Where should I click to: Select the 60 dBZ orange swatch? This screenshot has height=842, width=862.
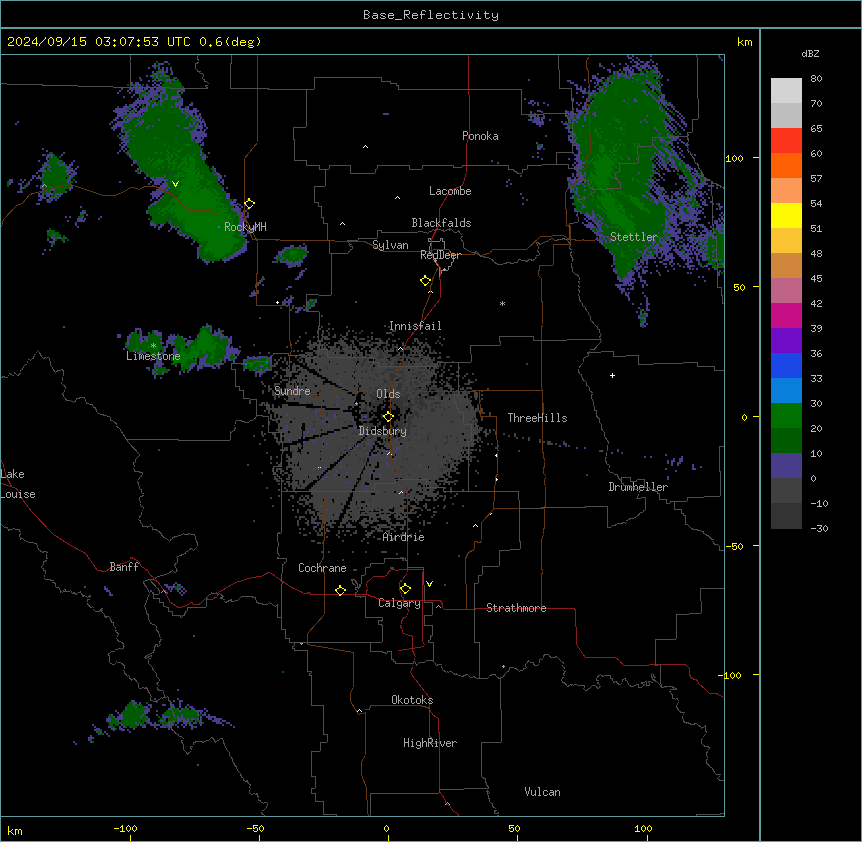(x=786, y=165)
